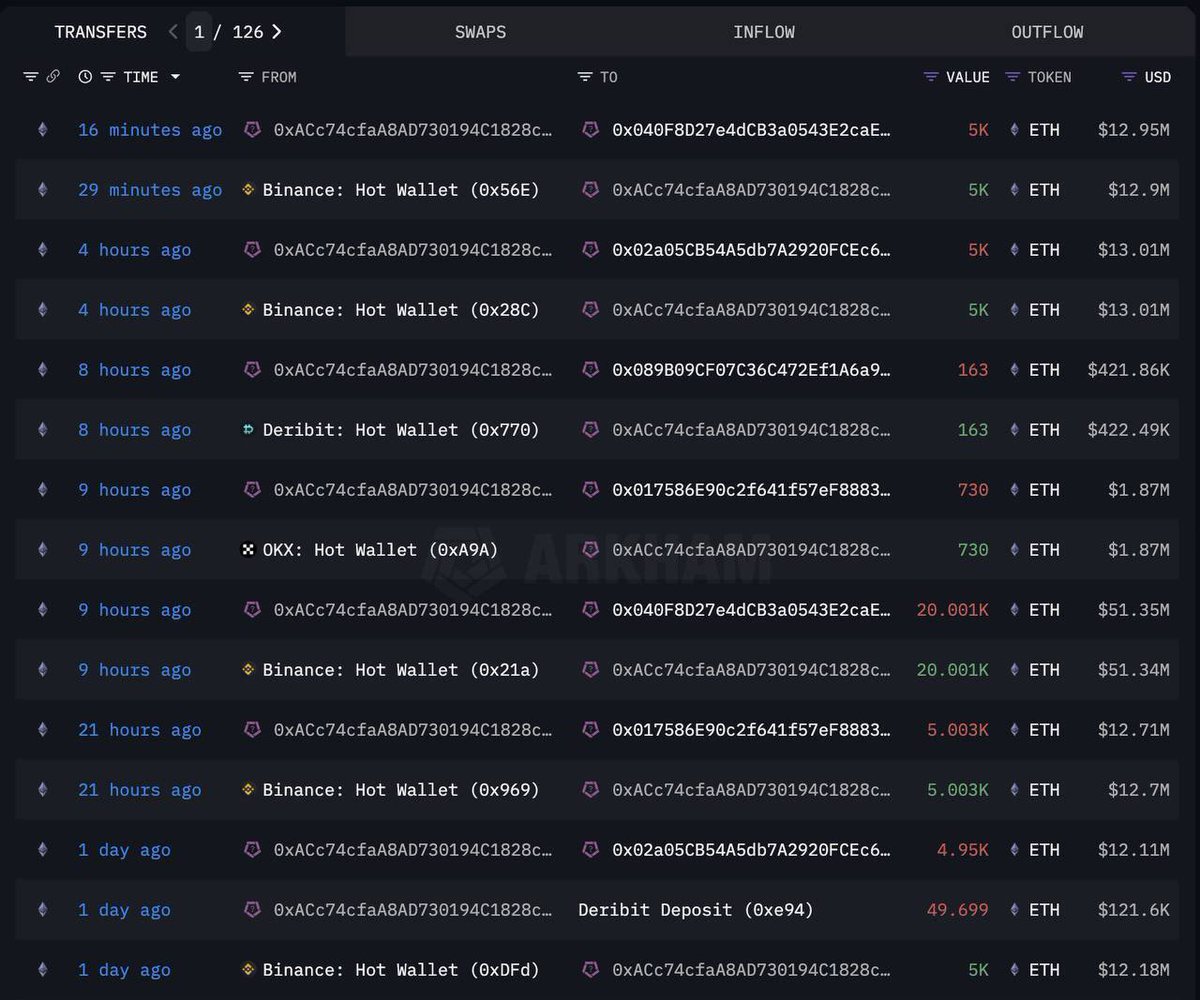This screenshot has width=1200, height=1000.
Task: Click the $422.49K USD value
Action: [1128, 430]
